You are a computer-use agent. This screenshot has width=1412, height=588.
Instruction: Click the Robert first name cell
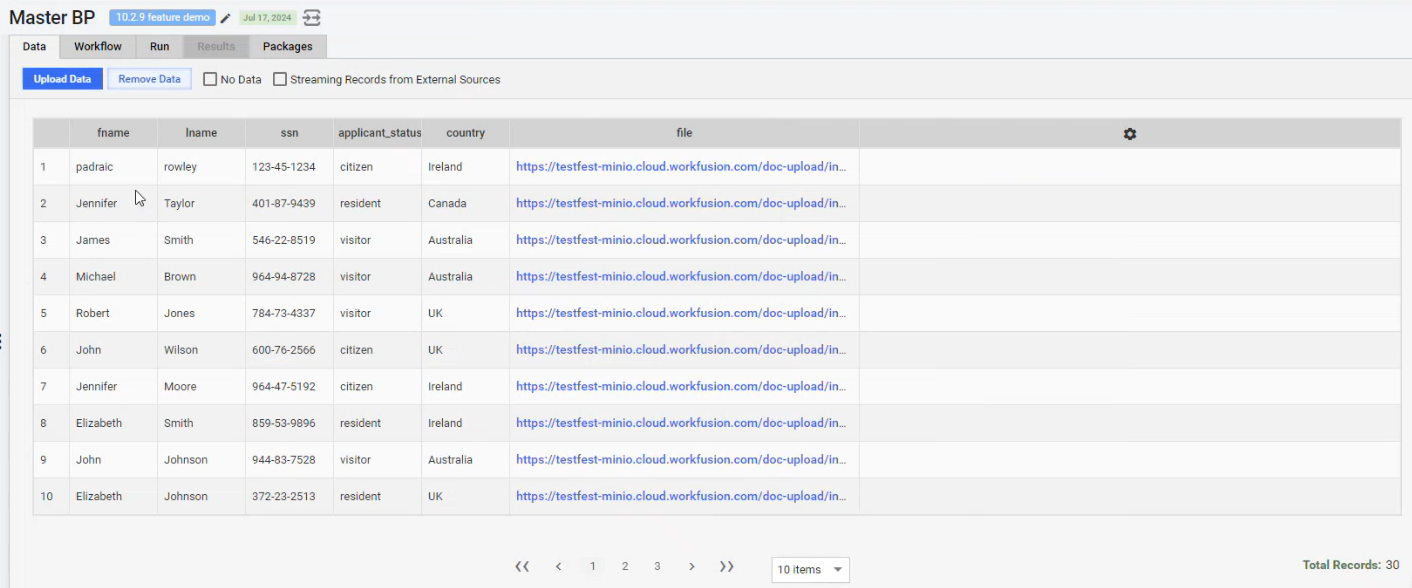(113, 313)
